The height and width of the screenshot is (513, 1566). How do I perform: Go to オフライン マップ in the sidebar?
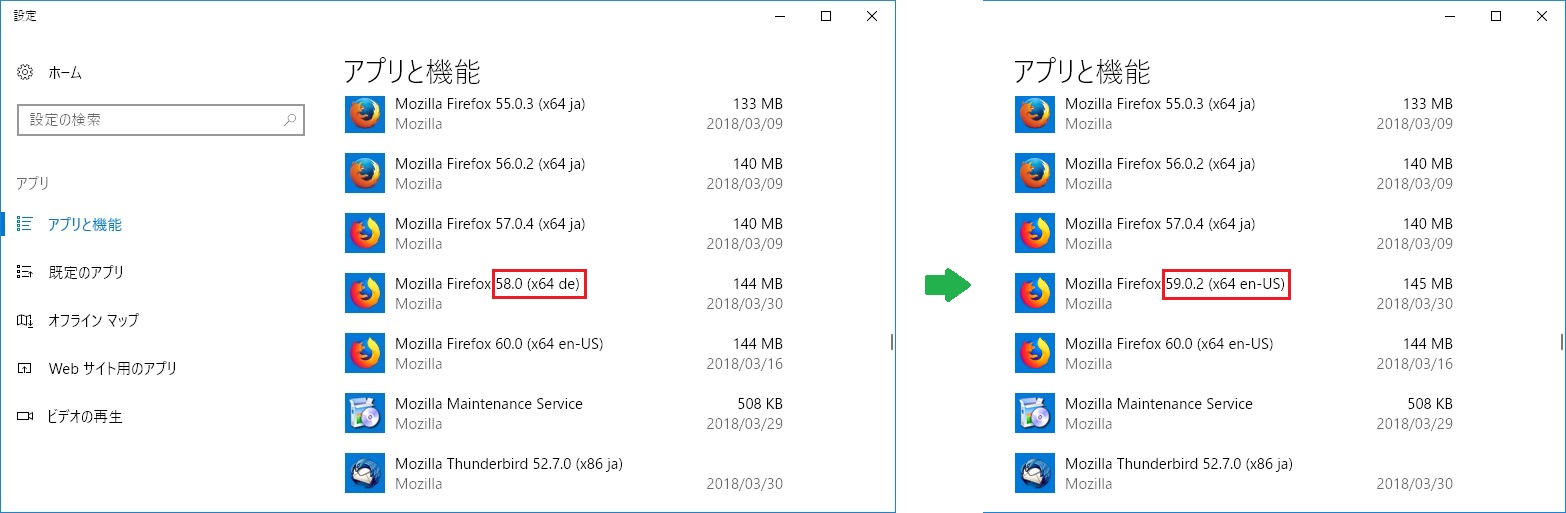coord(93,320)
